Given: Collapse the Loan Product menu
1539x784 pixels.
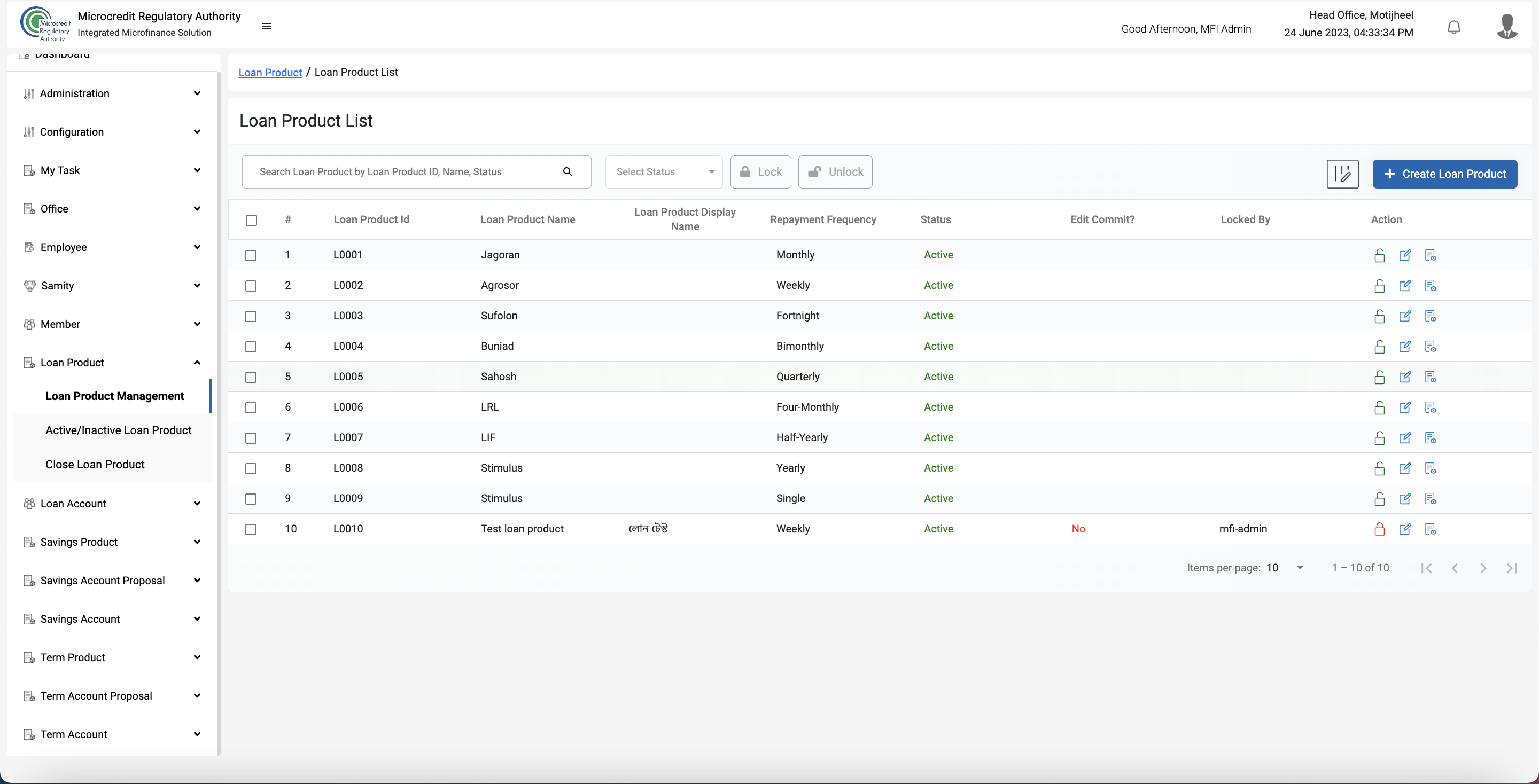Looking at the screenshot, I should pos(112,363).
